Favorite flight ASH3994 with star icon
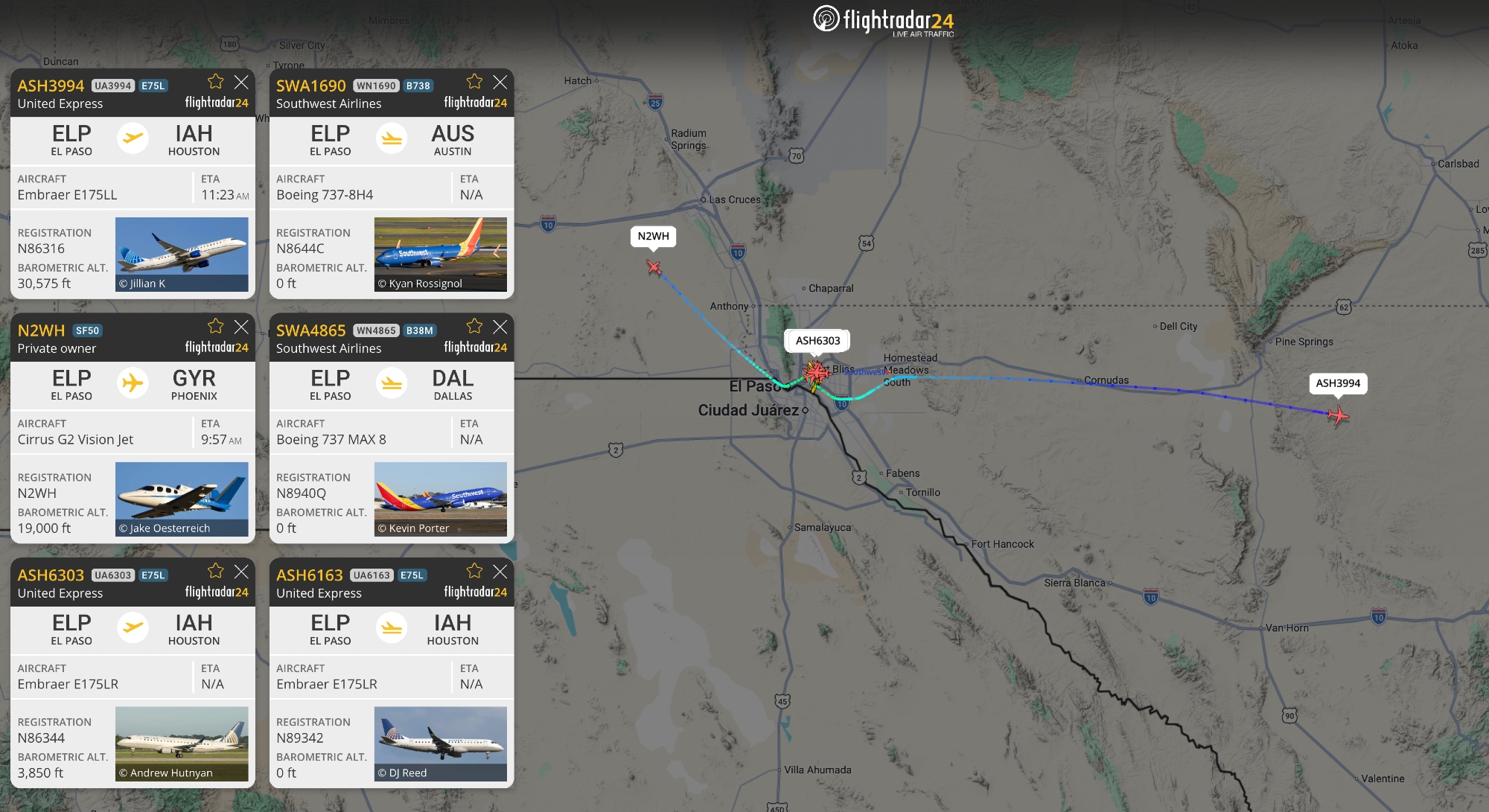1489x812 pixels. pyautogui.click(x=215, y=81)
